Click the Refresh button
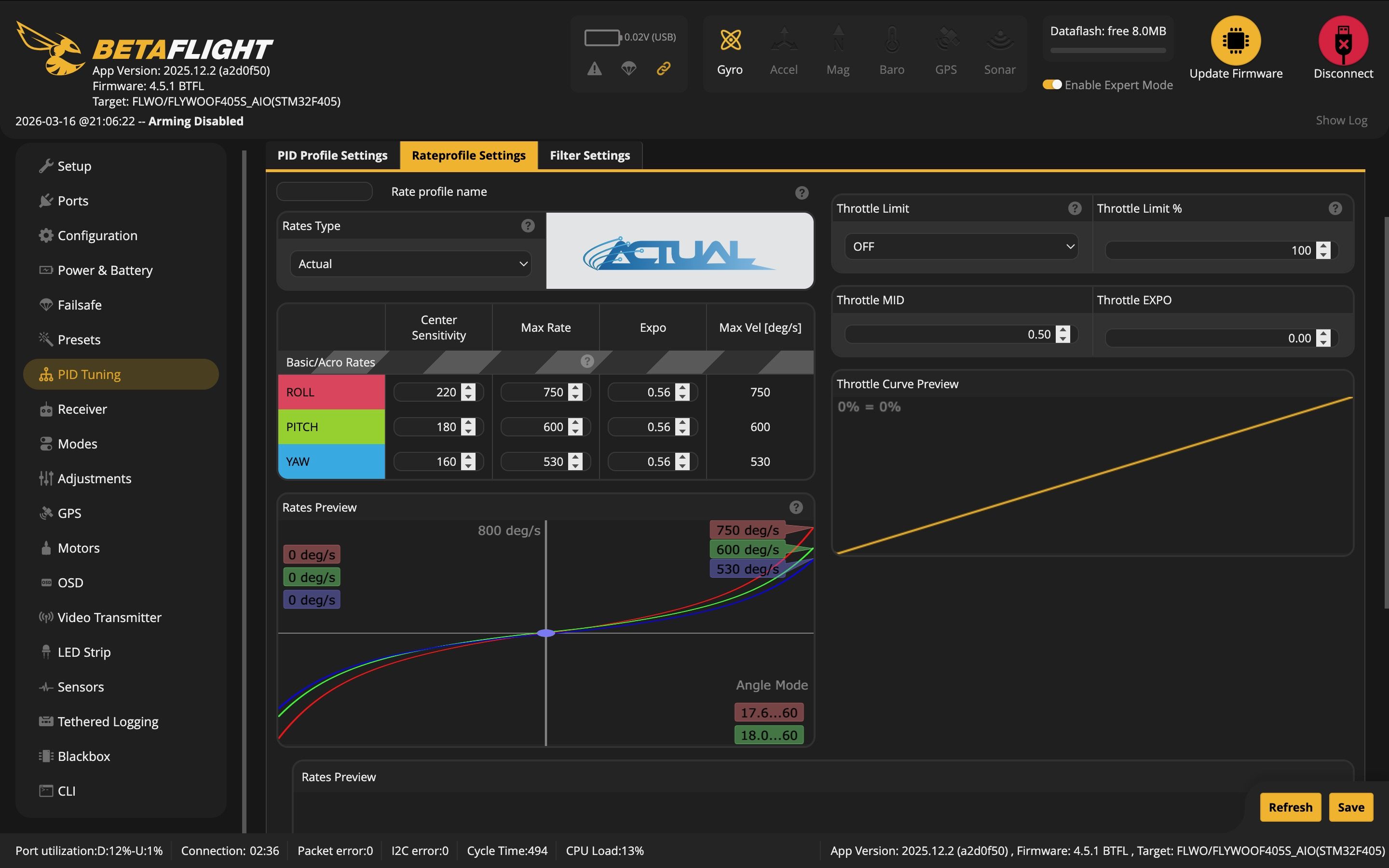This screenshot has width=1389, height=868. [1290, 807]
